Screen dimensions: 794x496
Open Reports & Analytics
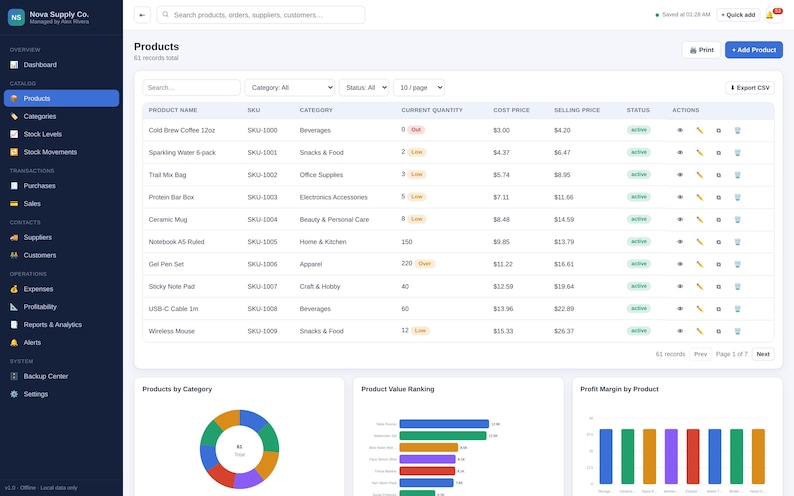(x=61, y=324)
